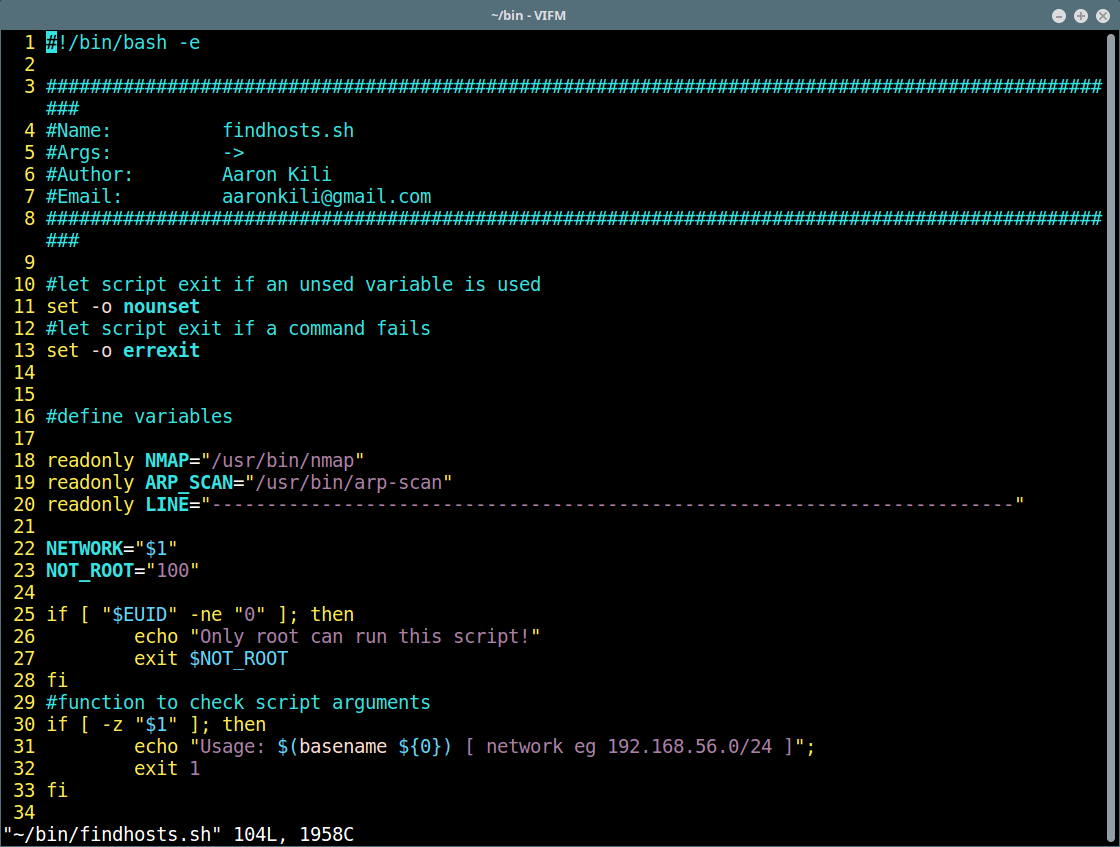1120x847 pixels.
Task: Click the author name Aaron Kili
Action: 276,174
